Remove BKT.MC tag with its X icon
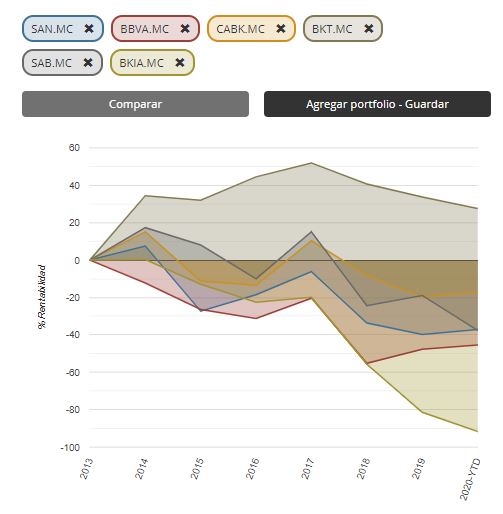This screenshot has height=514, width=503. coord(369,29)
